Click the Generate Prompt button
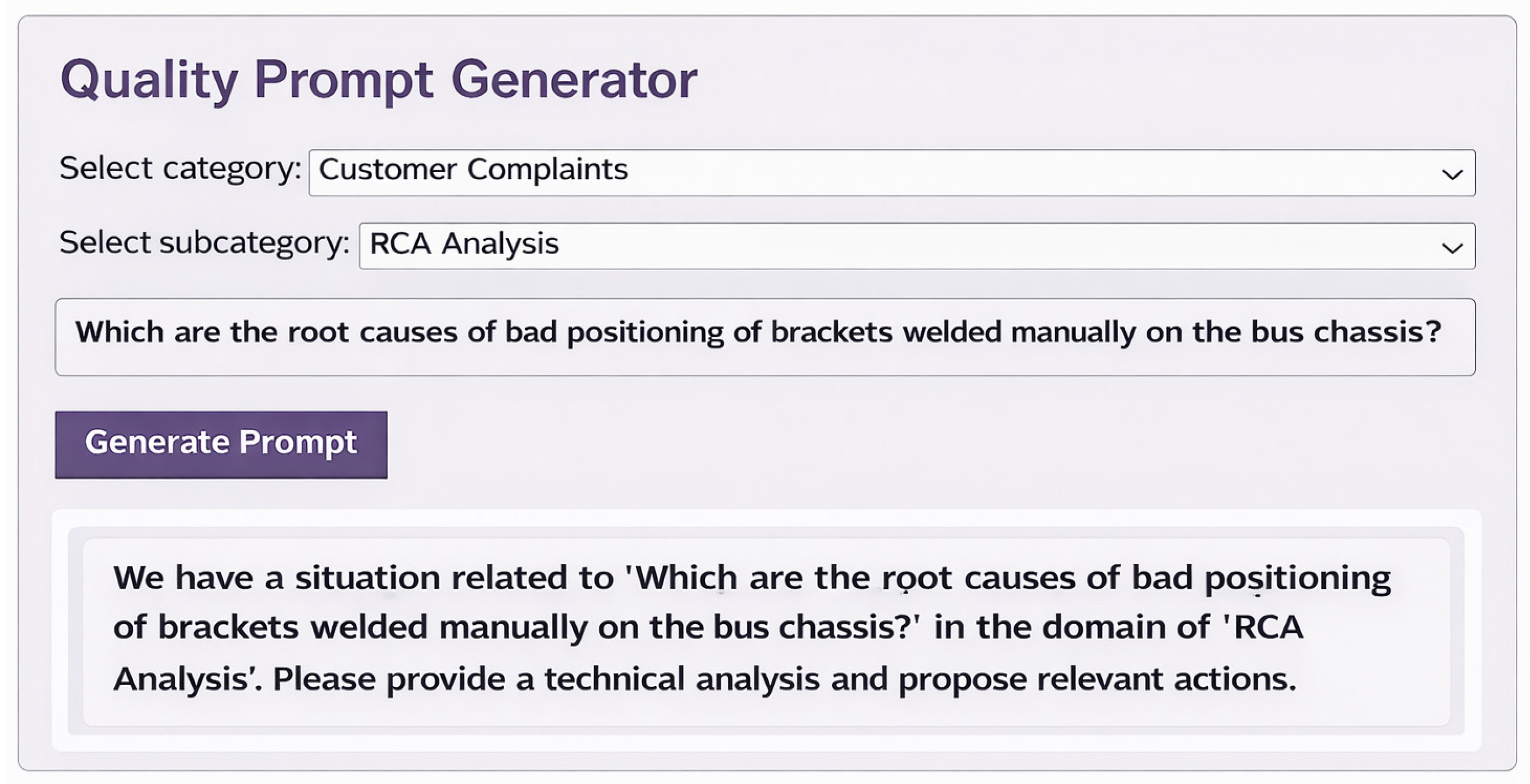This screenshot has height=784, width=1530. tap(221, 444)
